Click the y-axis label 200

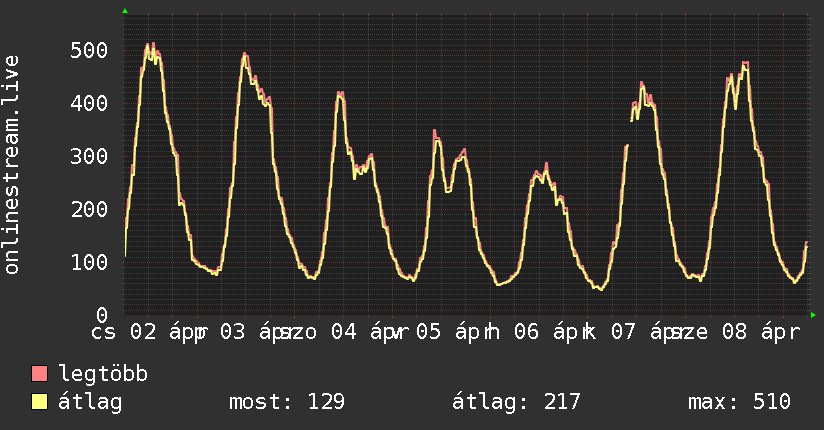pos(89,209)
